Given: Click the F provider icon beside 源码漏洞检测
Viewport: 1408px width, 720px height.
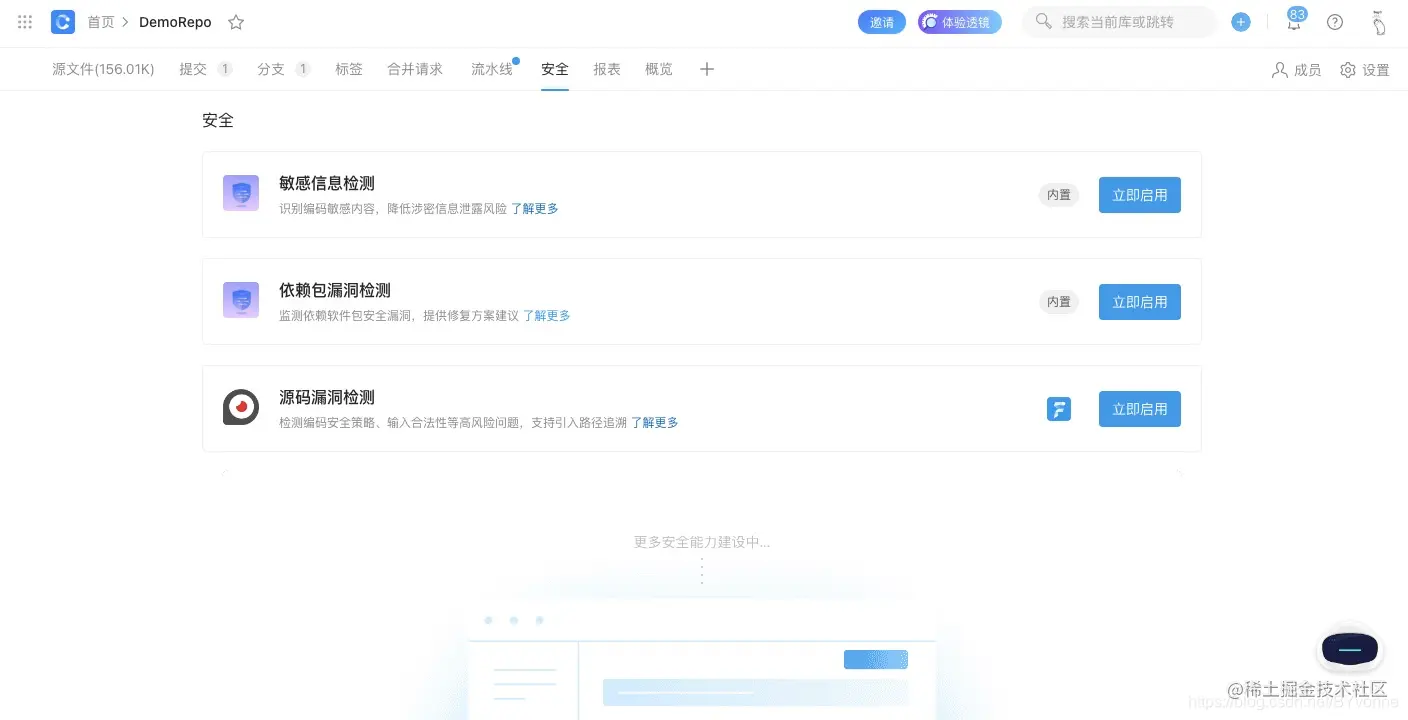Looking at the screenshot, I should pos(1059,409).
